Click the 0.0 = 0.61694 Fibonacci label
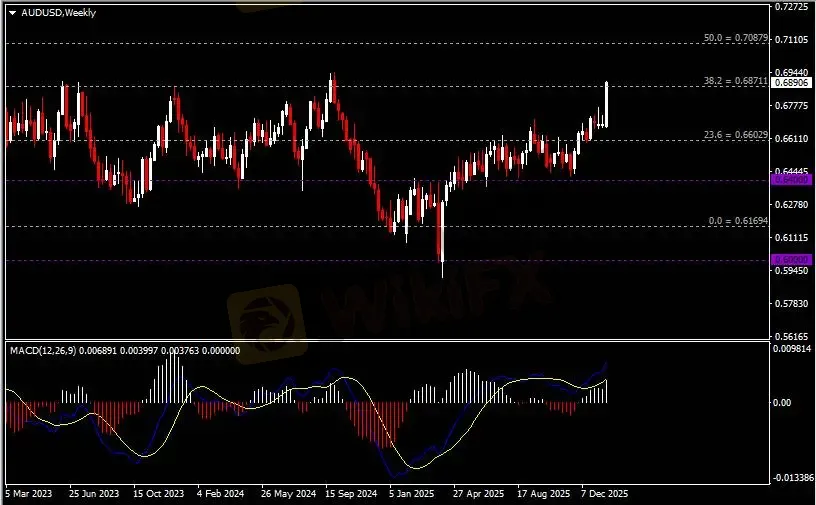The width and height of the screenshot is (816, 505). pyautogui.click(x=738, y=220)
